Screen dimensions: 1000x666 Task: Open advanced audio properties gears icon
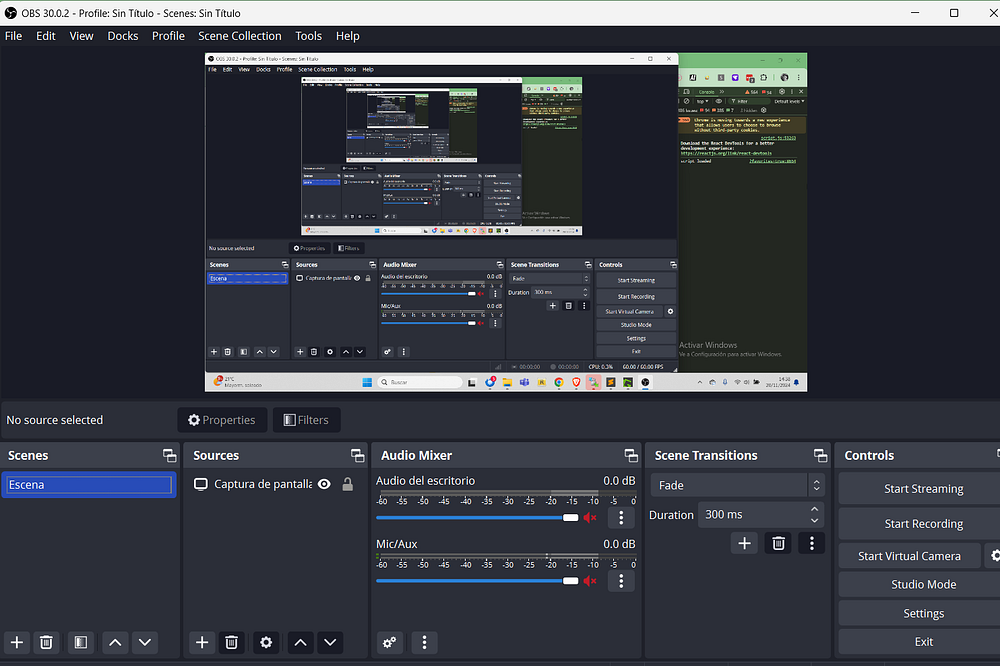[389, 642]
